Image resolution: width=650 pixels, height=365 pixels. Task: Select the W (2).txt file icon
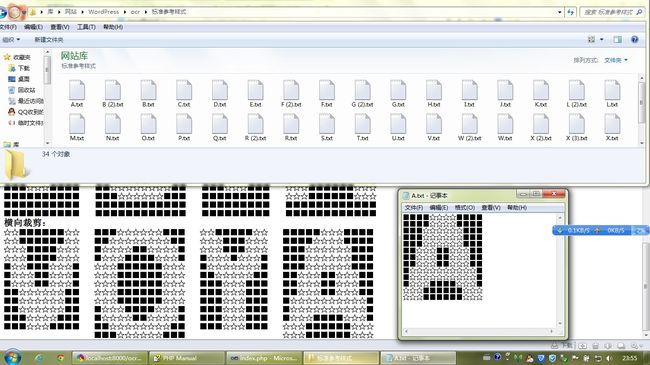point(469,124)
